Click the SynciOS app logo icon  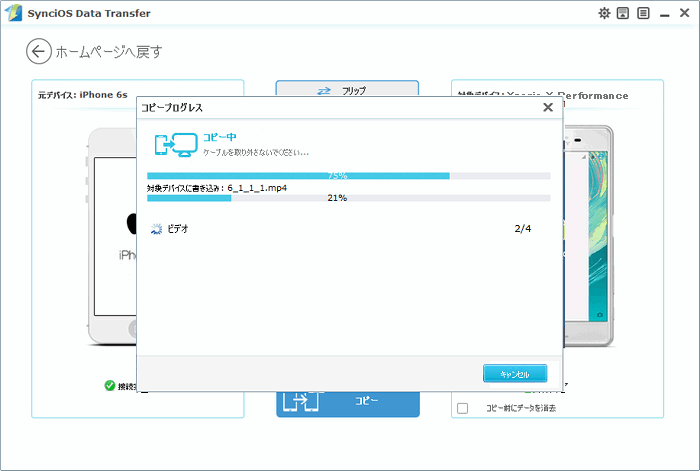pos(13,13)
